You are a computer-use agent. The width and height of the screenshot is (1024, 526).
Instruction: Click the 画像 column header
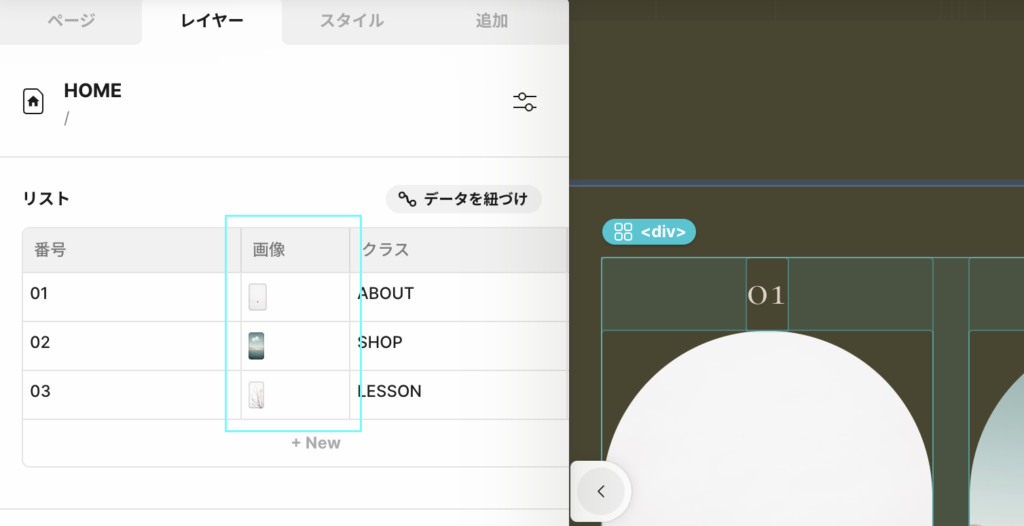pos(296,250)
